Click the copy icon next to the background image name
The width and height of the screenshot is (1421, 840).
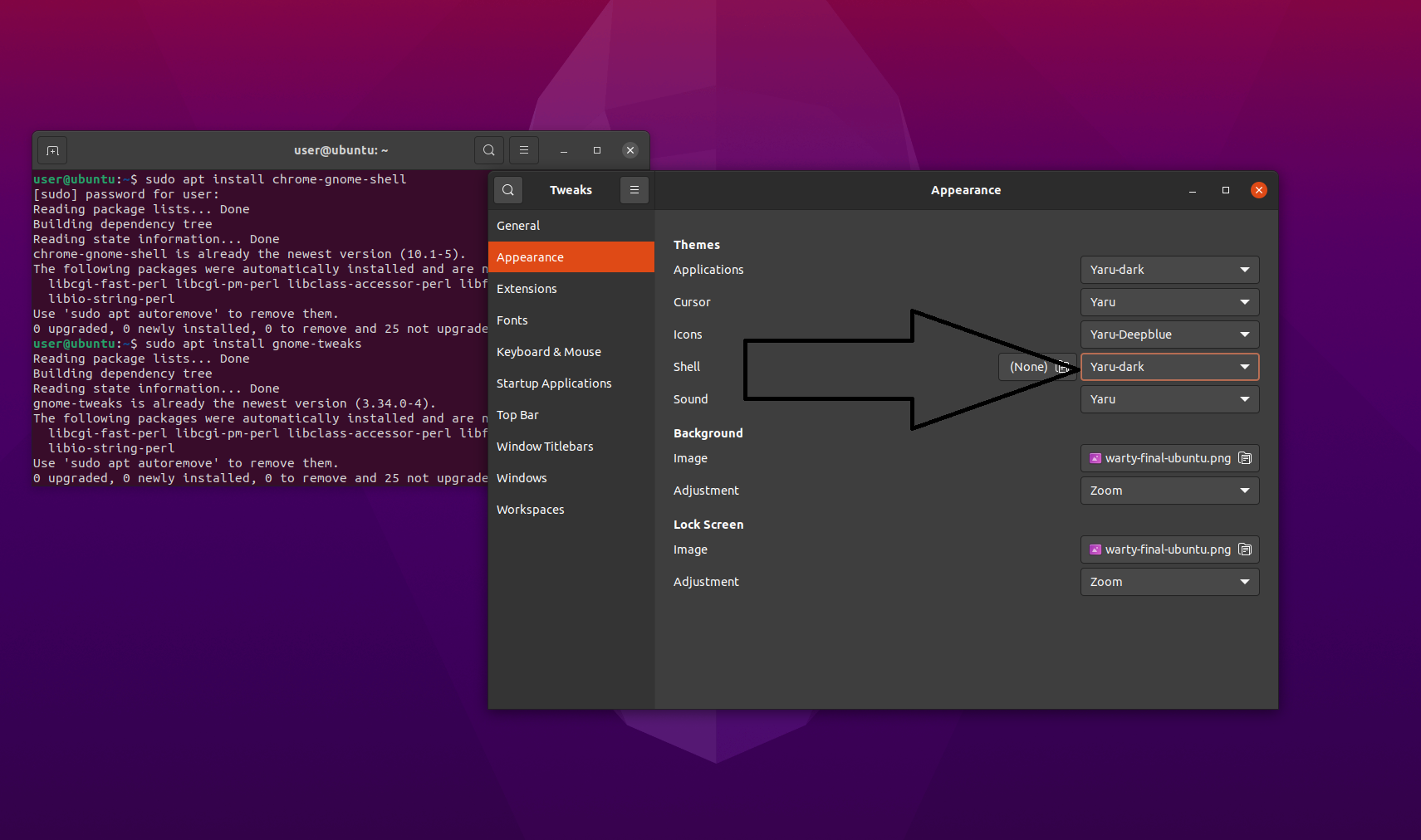(x=1245, y=457)
